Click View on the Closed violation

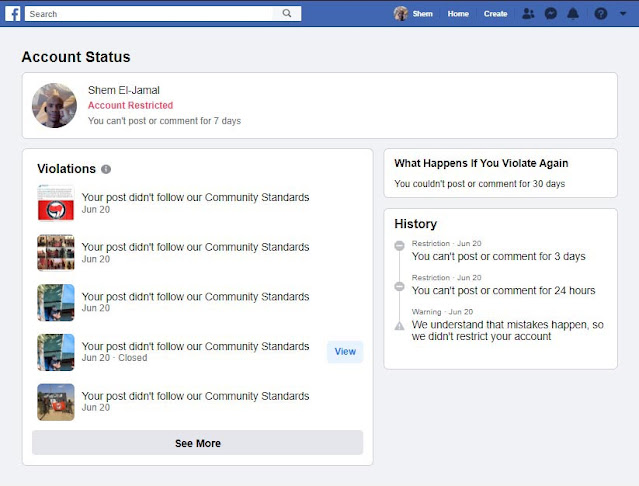(345, 352)
